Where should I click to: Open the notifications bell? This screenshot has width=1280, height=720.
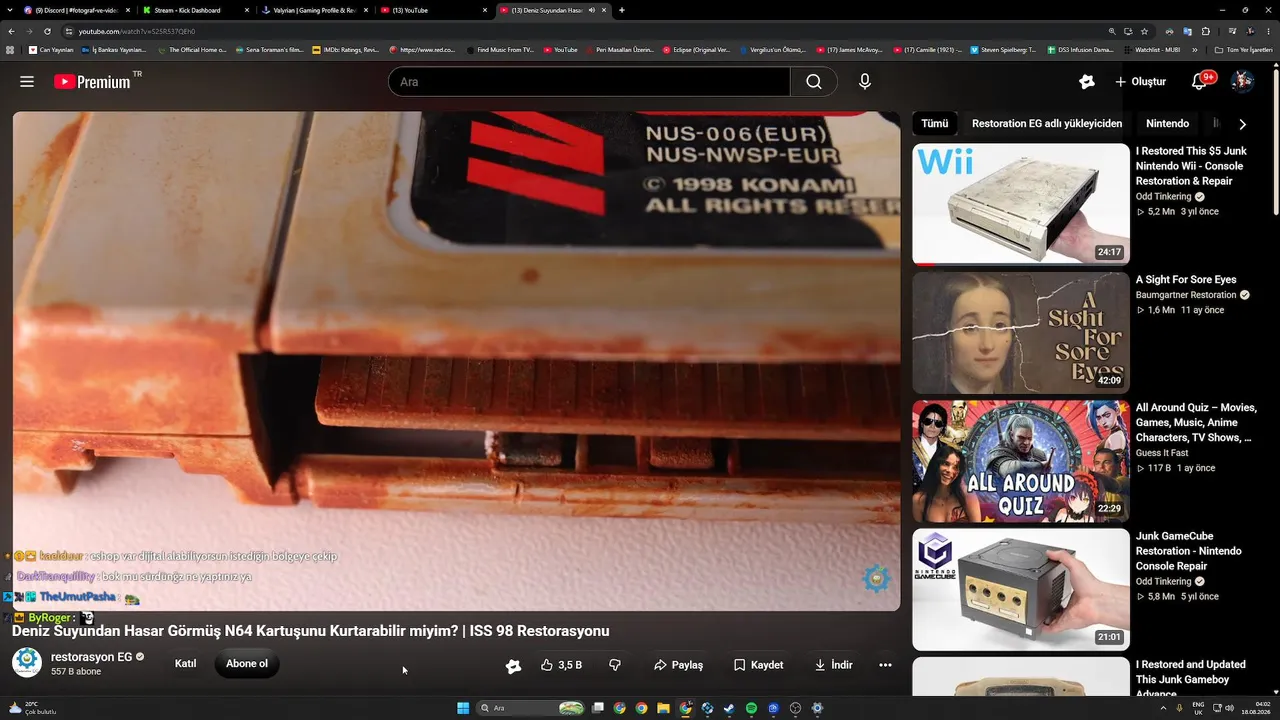[x=1199, y=82]
